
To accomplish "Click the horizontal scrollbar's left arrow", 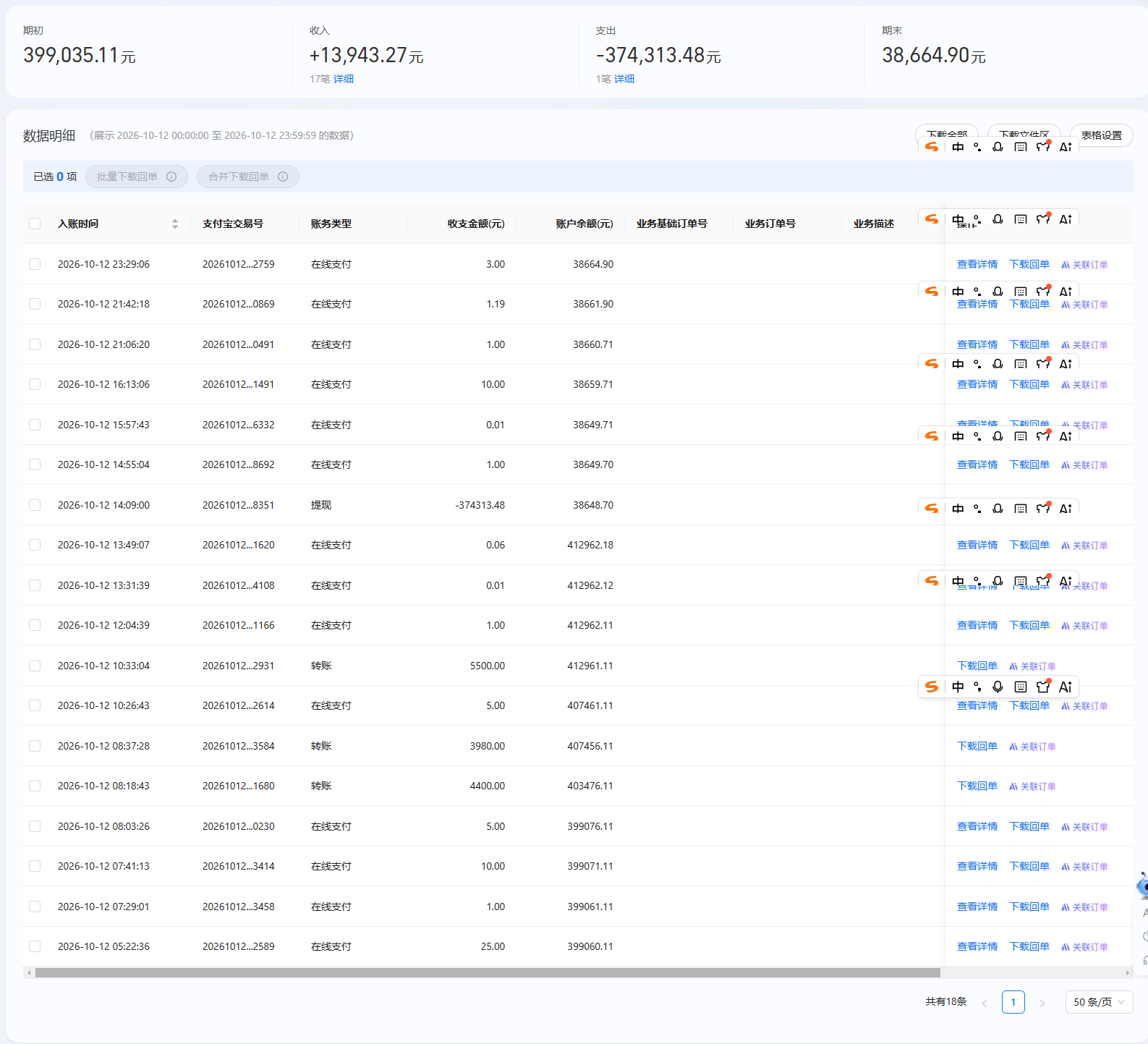I will pos(29,973).
